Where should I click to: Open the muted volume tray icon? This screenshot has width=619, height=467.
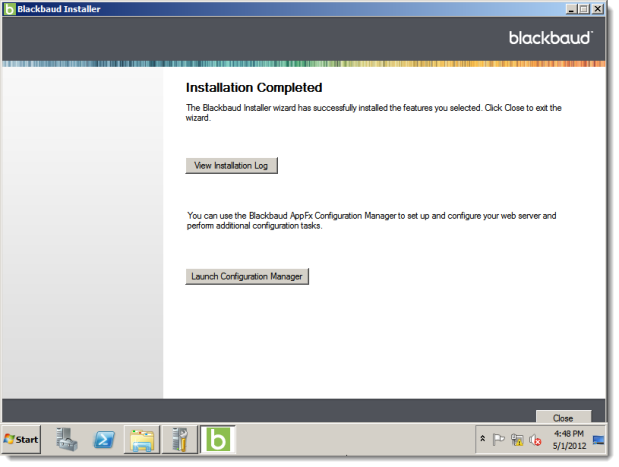tap(535, 439)
